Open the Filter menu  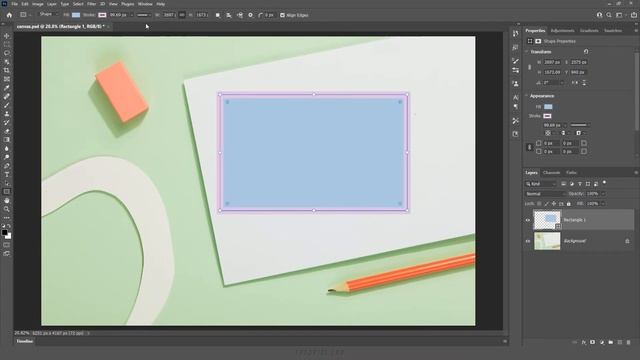[x=91, y=4]
